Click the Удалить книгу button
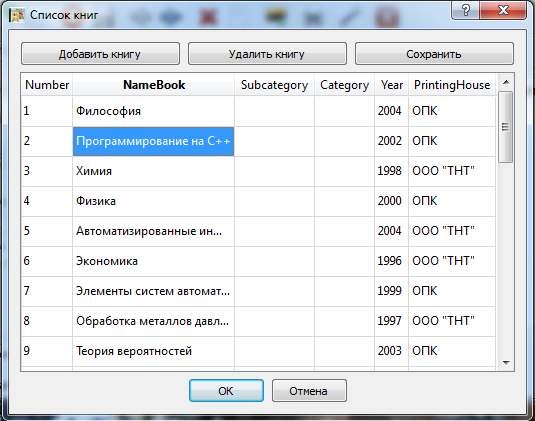The width and height of the screenshot is (535, 421). (x=267, y=54)
